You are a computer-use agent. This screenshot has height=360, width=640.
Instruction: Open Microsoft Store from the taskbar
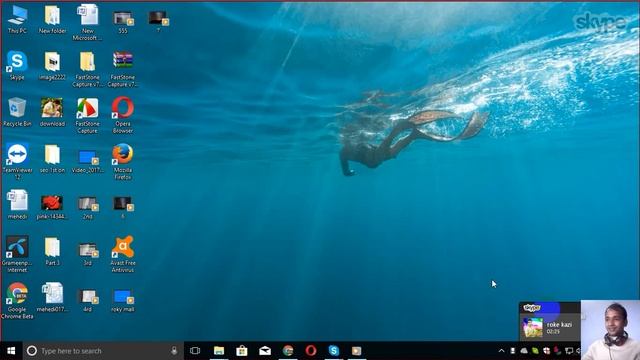click(x=242, y=351)
